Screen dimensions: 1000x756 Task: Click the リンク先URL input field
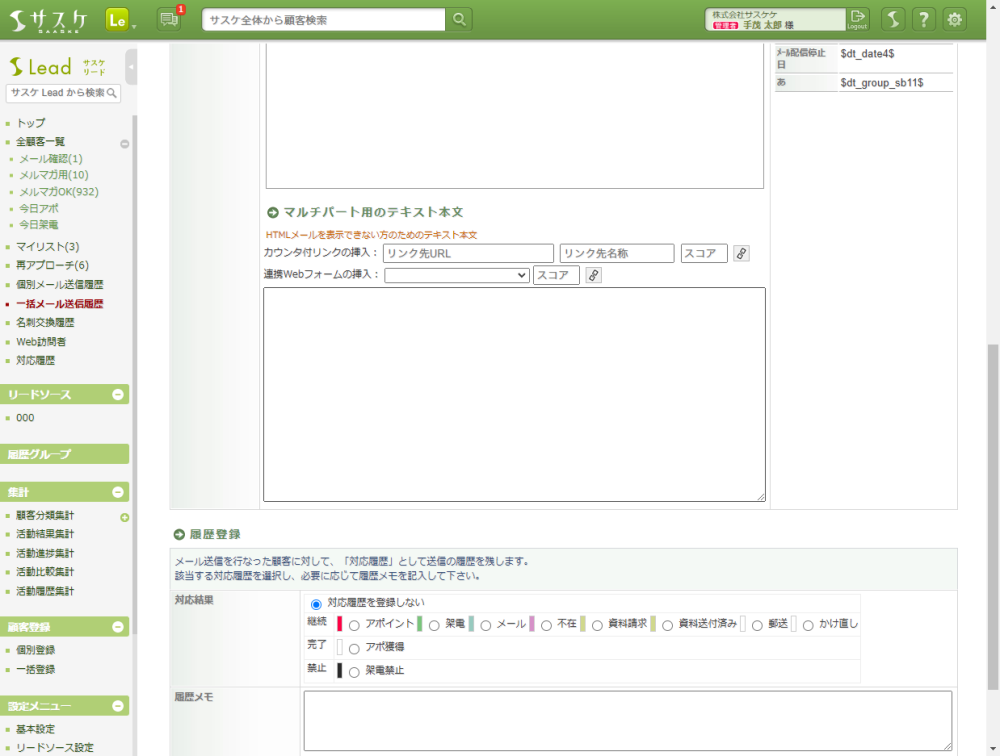[468, 254]
